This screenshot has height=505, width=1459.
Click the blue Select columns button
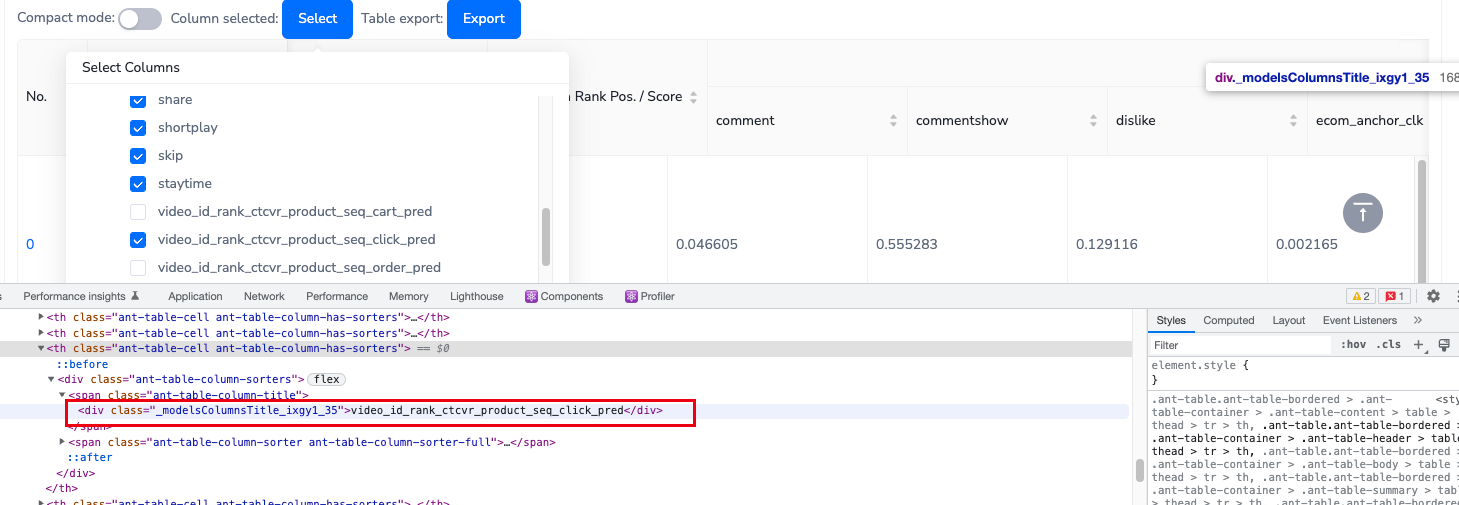[x=317, y=19]
